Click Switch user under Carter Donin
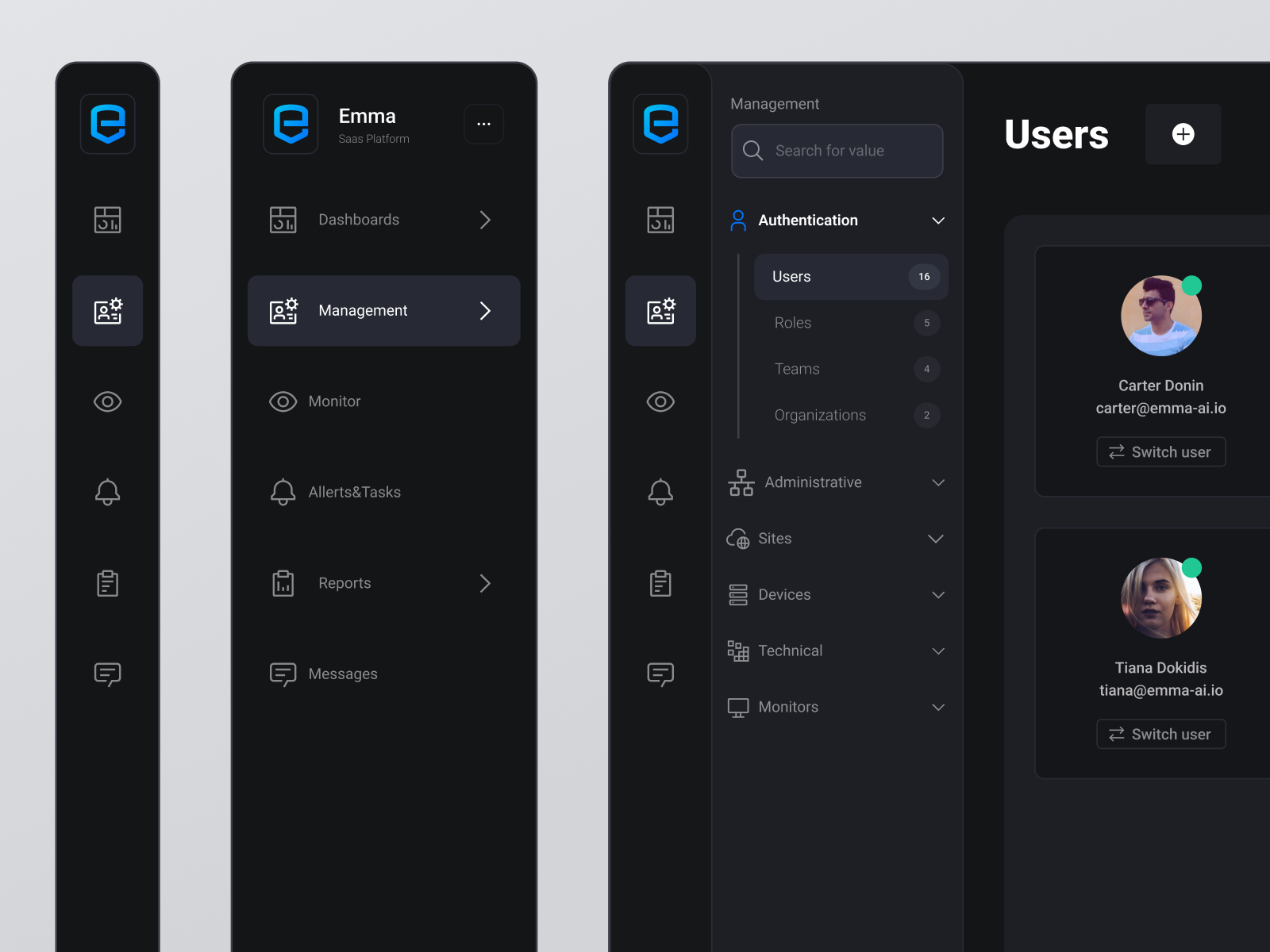 click(x=1160, y=451)
